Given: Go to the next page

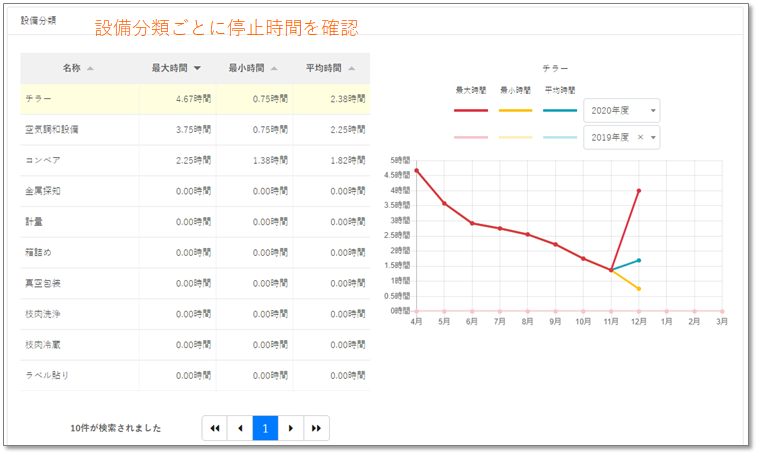Looking at the screenshot, I should (x=290, y=428).
